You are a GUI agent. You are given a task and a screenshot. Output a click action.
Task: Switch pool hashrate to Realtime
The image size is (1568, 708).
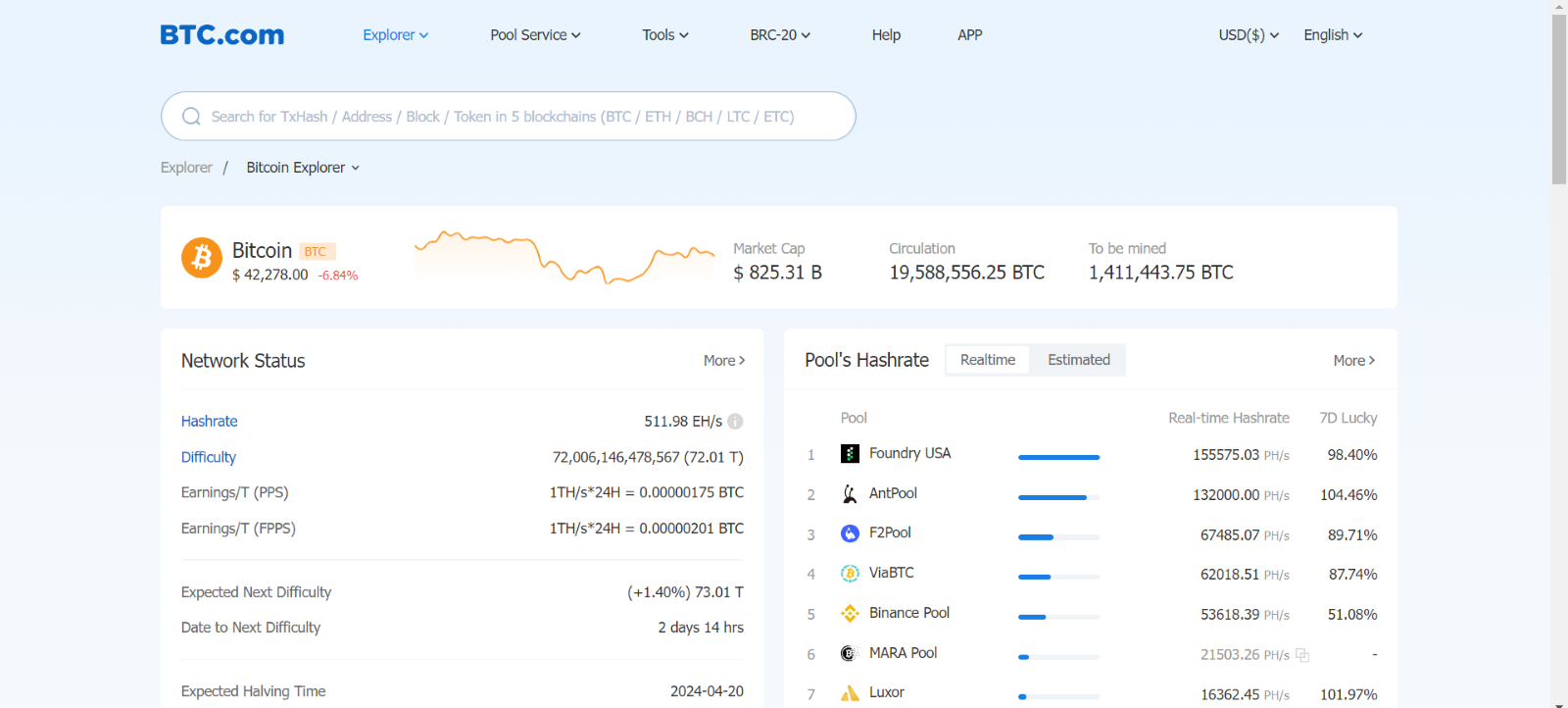(x=987, y=360)
